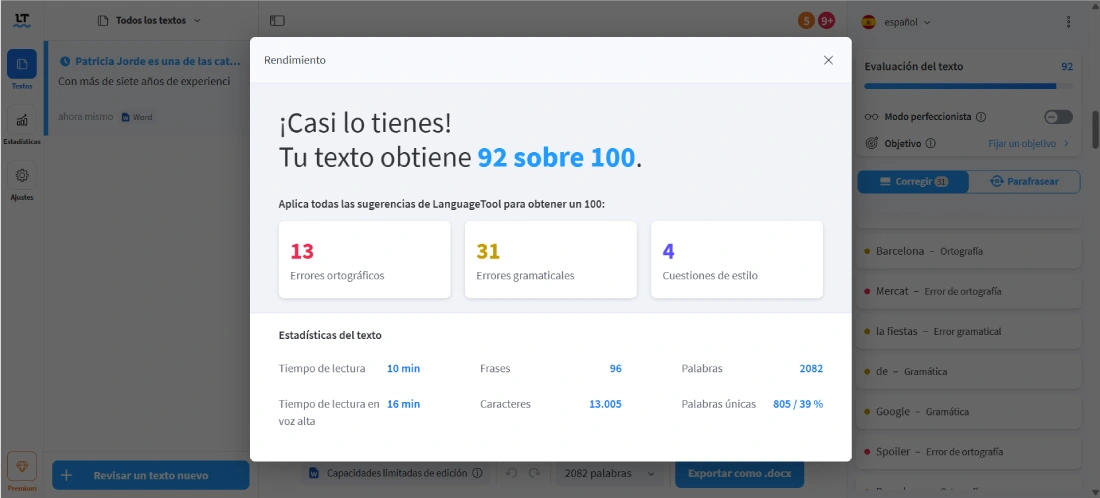Image resolution: width=1100 pixels, height=498 pixels.
Task: Click Exportar como .docx button
Action: coord(739,473)
